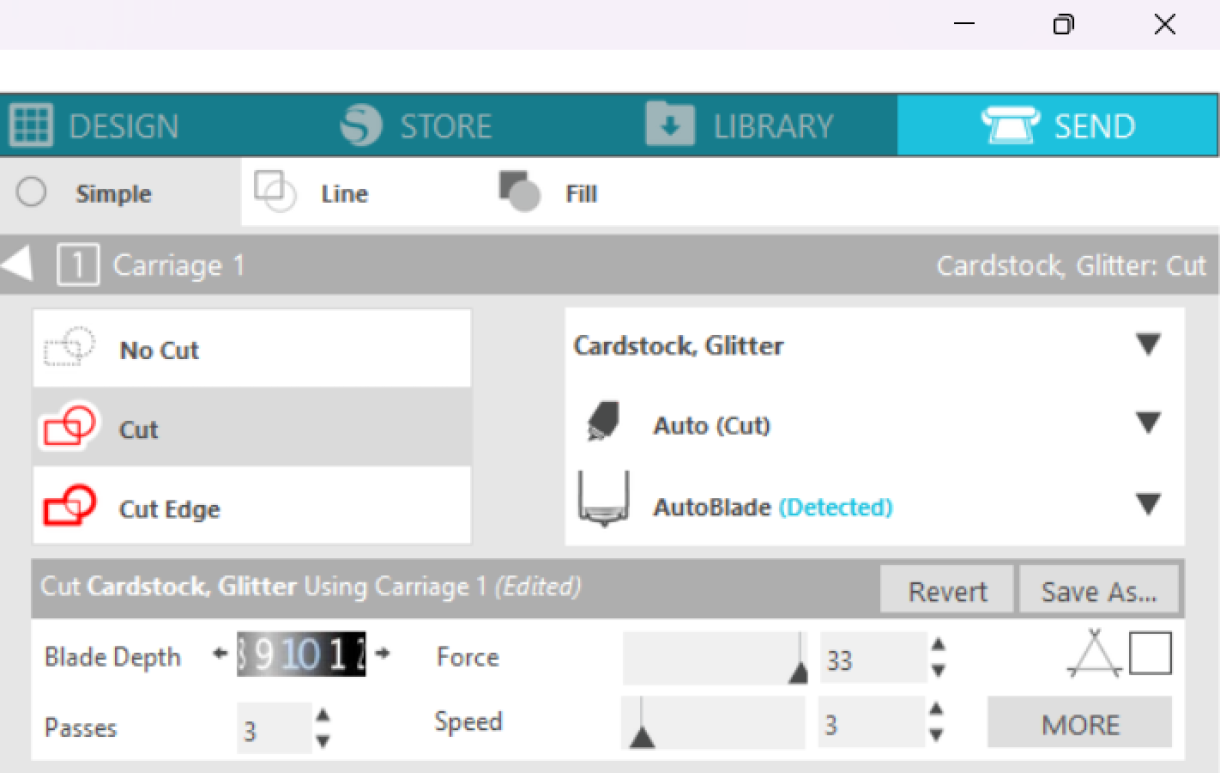Expand the AutoBlade (Detected) tool dropdown
The height and width of the screenshot is (773, 1220).
point(1148,504)
